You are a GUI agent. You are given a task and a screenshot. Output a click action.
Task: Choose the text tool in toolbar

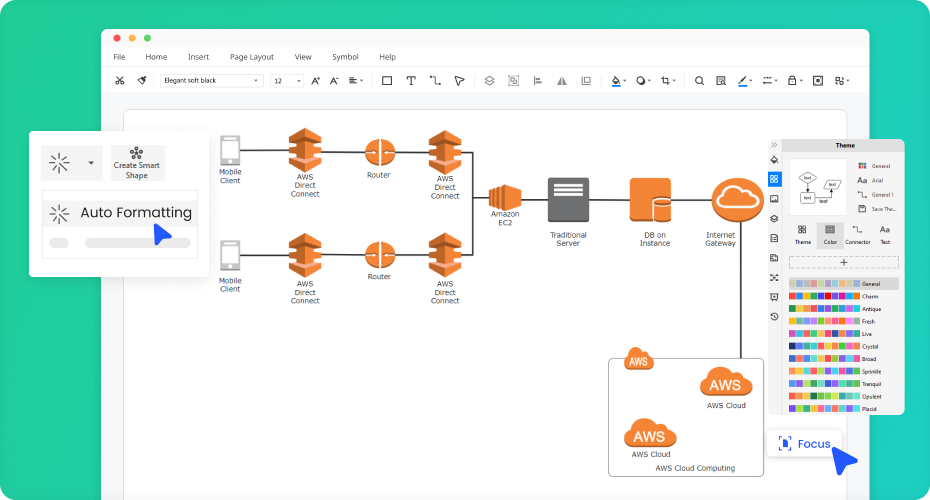click(411, 81)
